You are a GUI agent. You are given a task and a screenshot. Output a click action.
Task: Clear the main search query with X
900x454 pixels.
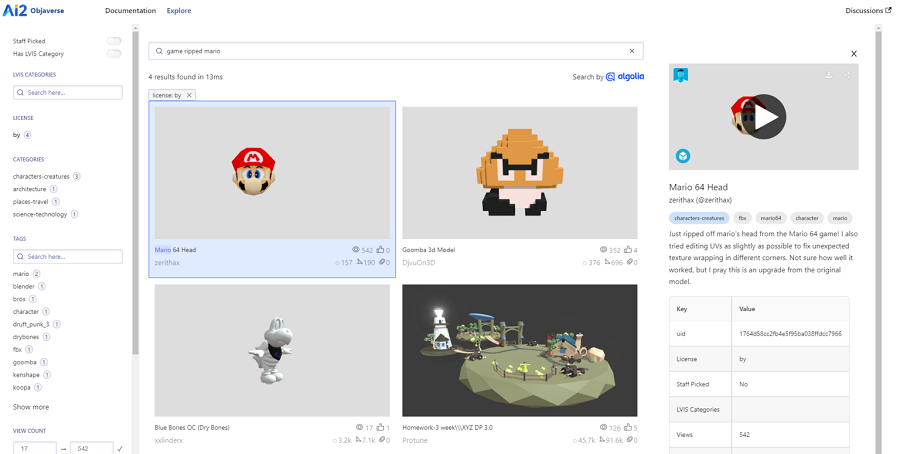coord(632,51)
